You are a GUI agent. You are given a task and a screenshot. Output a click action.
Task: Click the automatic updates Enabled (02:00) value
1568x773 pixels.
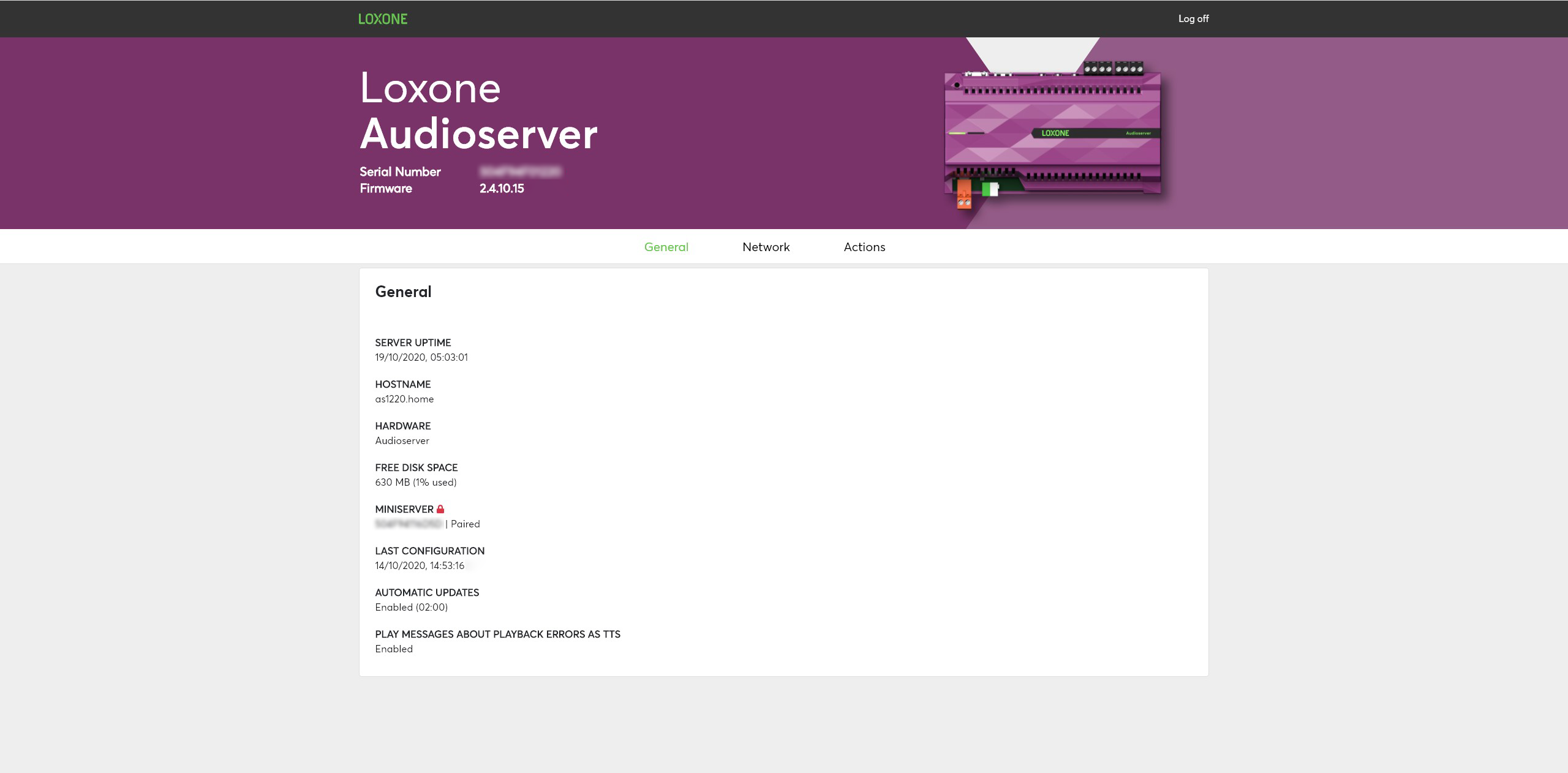(412, 608)
